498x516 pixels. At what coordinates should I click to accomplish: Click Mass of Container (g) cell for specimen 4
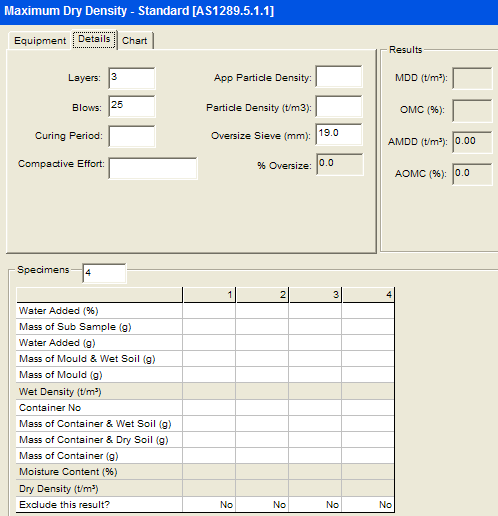coord(368,455)
